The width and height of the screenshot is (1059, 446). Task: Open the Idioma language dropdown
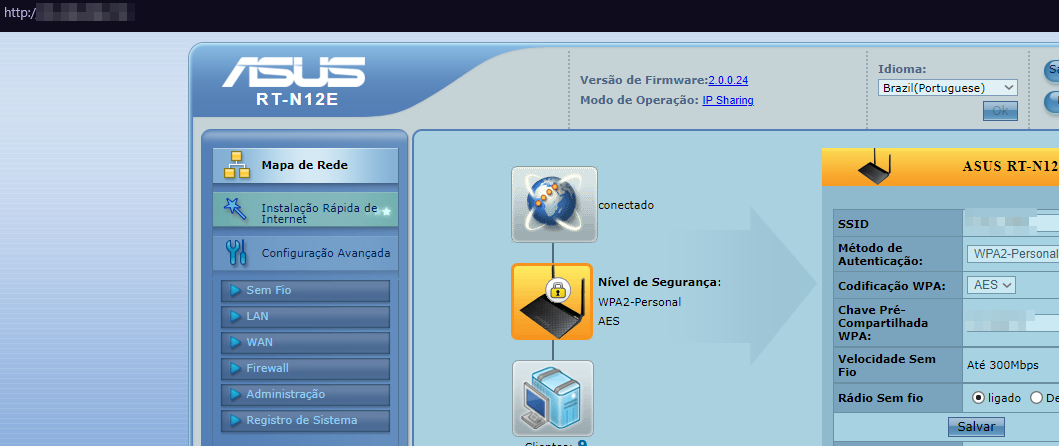[x=948, y=88]
